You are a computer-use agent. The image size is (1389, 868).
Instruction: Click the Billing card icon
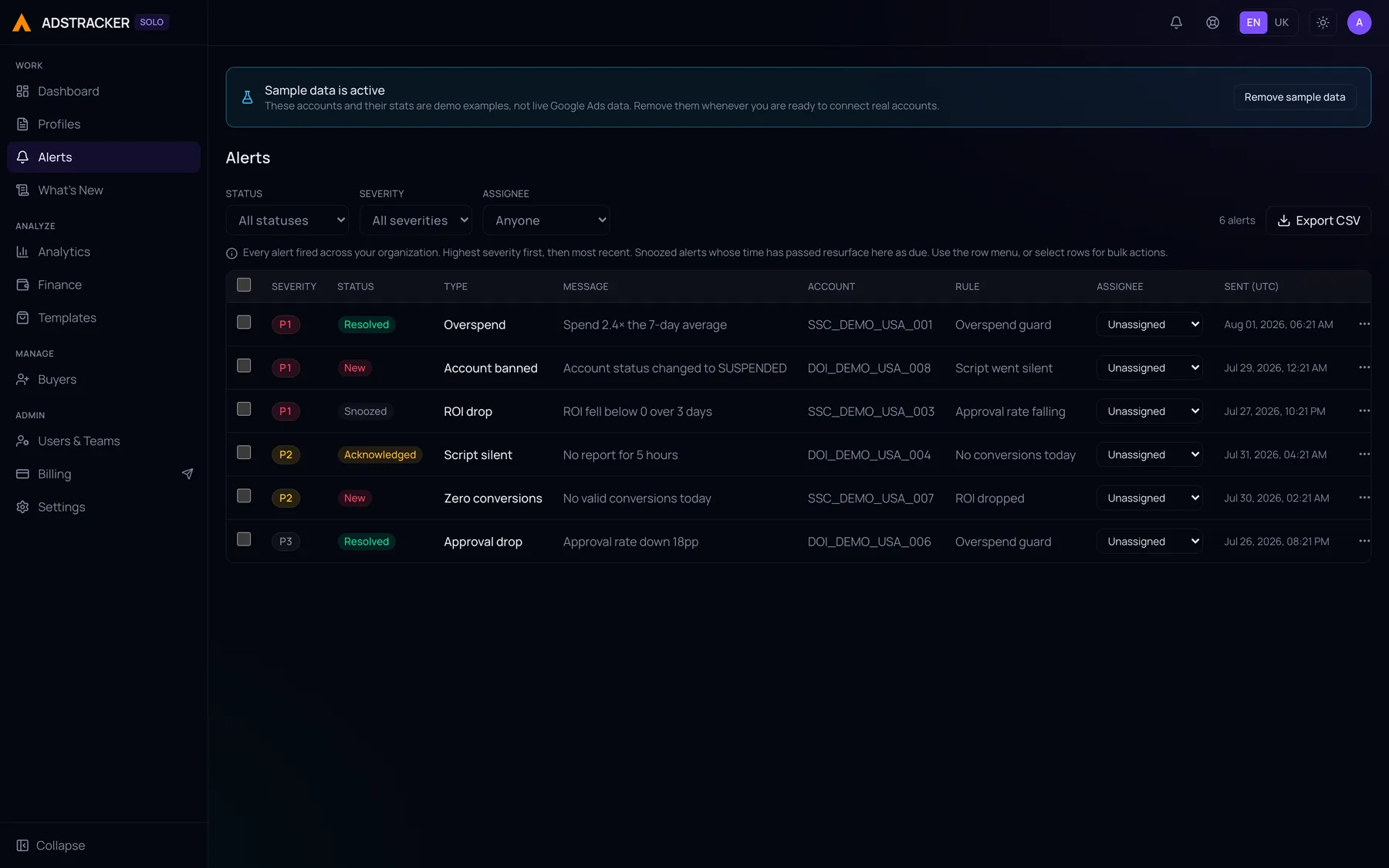[x=22, y=474]
